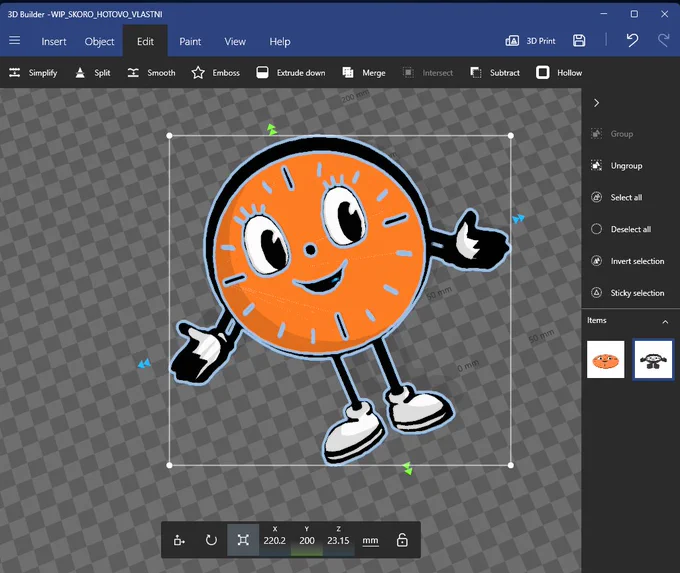Open the mm units dropdown
The height and width of the screenshot is (573, 680).
click(x=370, y=540)
